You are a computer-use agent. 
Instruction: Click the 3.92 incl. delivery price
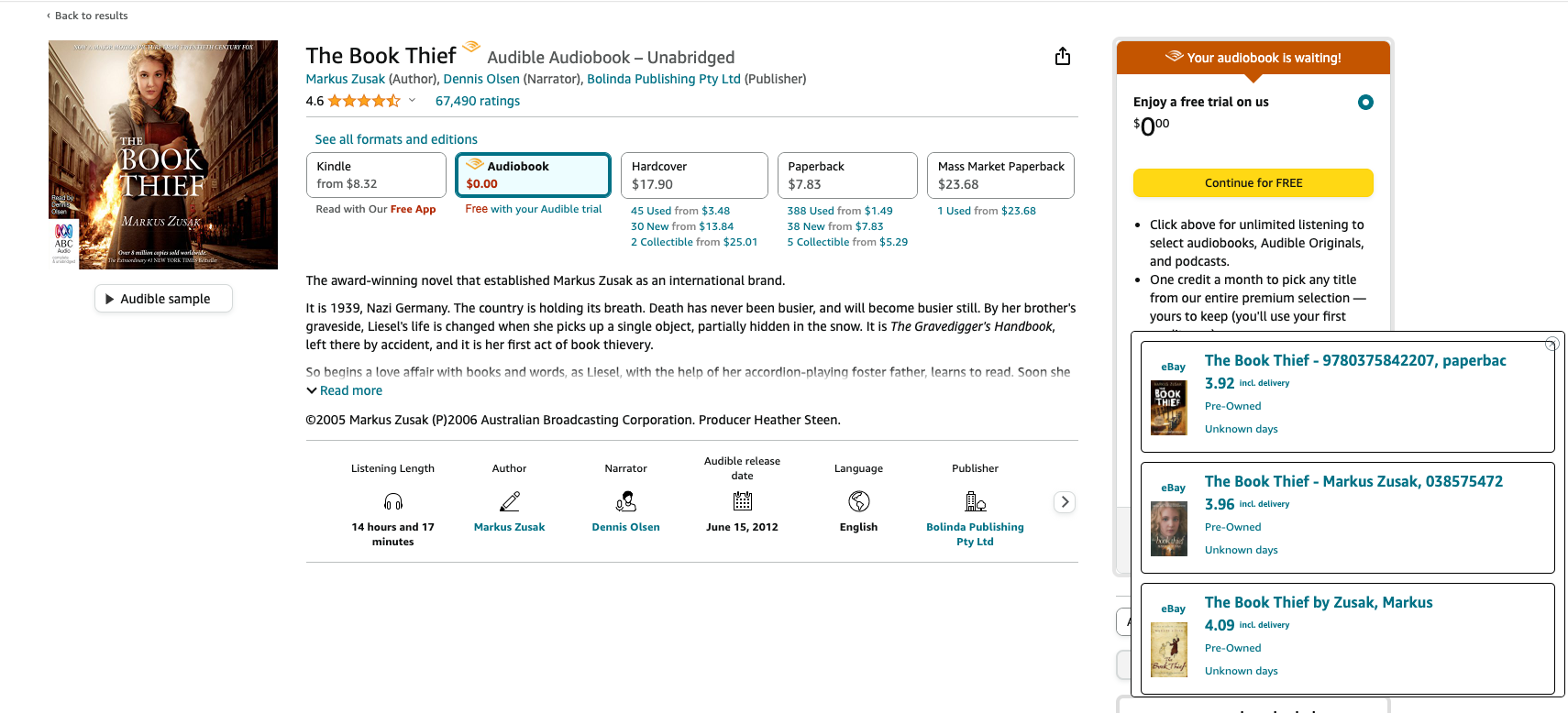tap(1247, 383)
